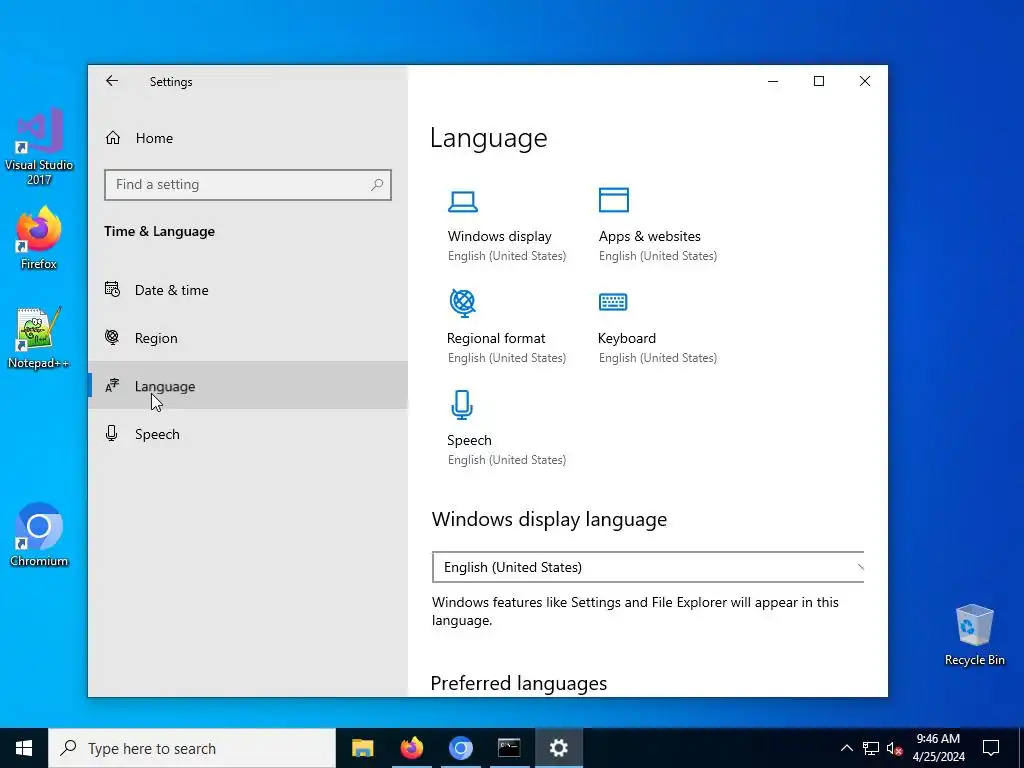The image size is (1024, 768).
Task: Open the Windows display tile label
Action: coord(500,236)
